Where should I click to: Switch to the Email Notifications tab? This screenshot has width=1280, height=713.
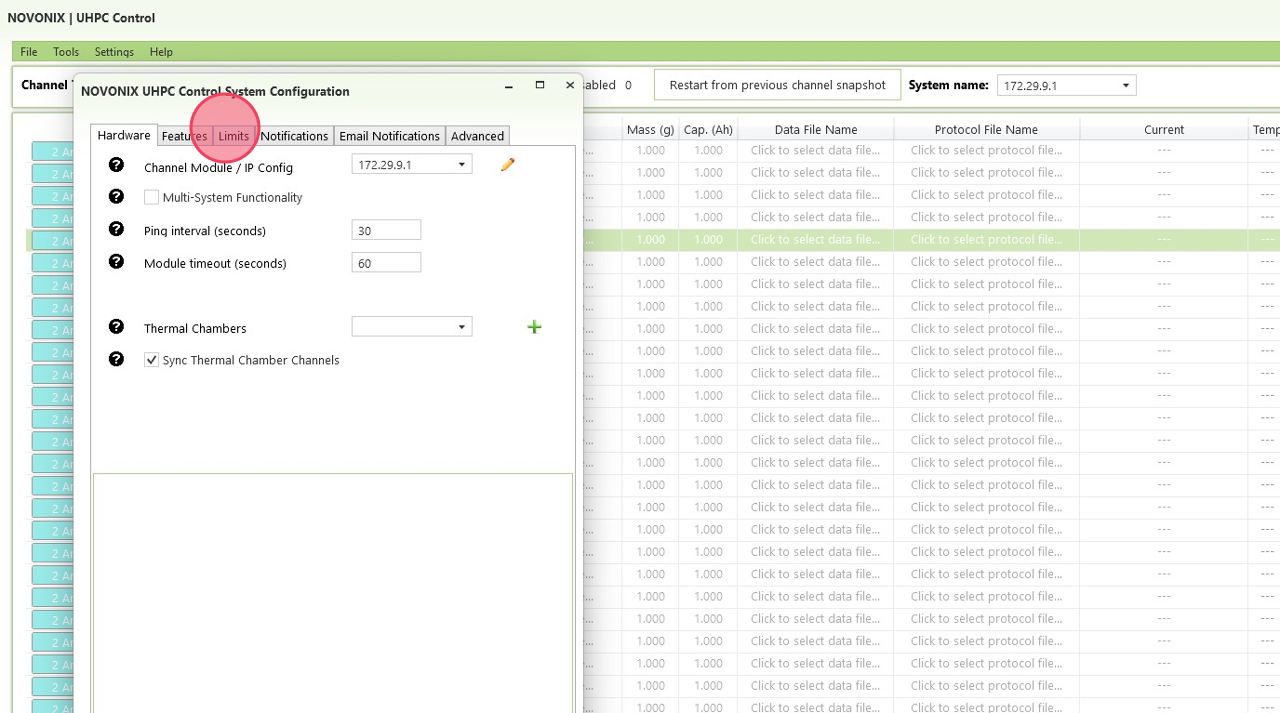coord(389,136)
